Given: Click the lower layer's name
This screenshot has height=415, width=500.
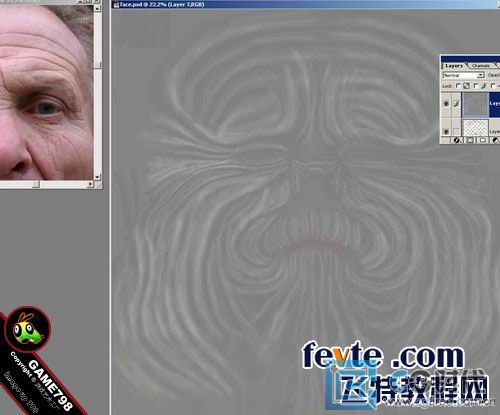Looking at the screenshot, I should [x=495, y=131].
